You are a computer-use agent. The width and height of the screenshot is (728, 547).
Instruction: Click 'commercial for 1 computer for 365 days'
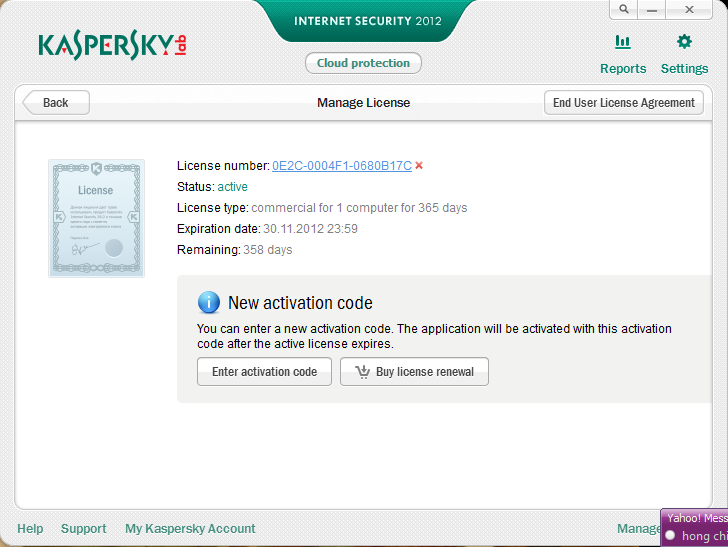pos(359,208)
